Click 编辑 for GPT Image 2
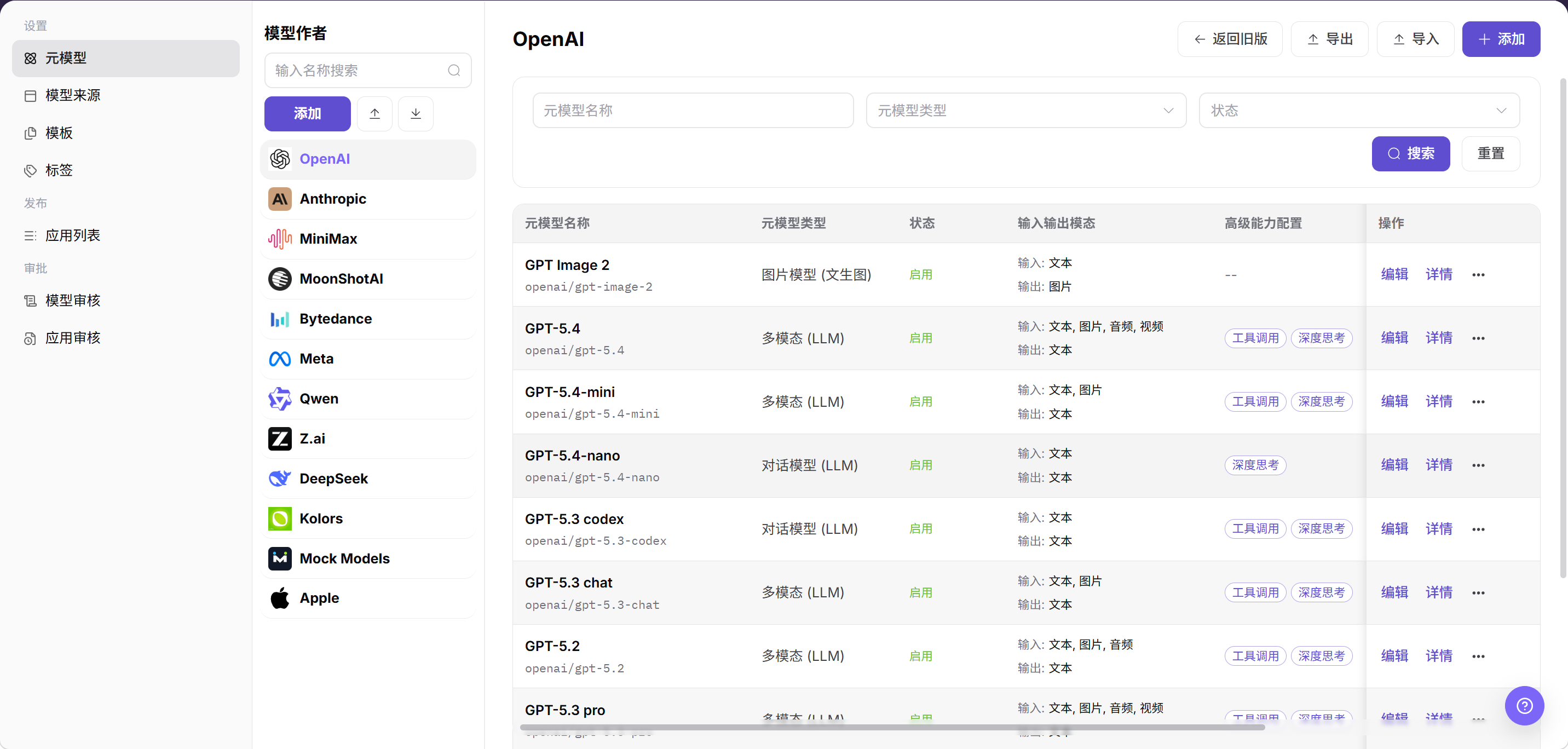Image resolution: width=1568 pixels, height=749 pixels. [1394, 275]
